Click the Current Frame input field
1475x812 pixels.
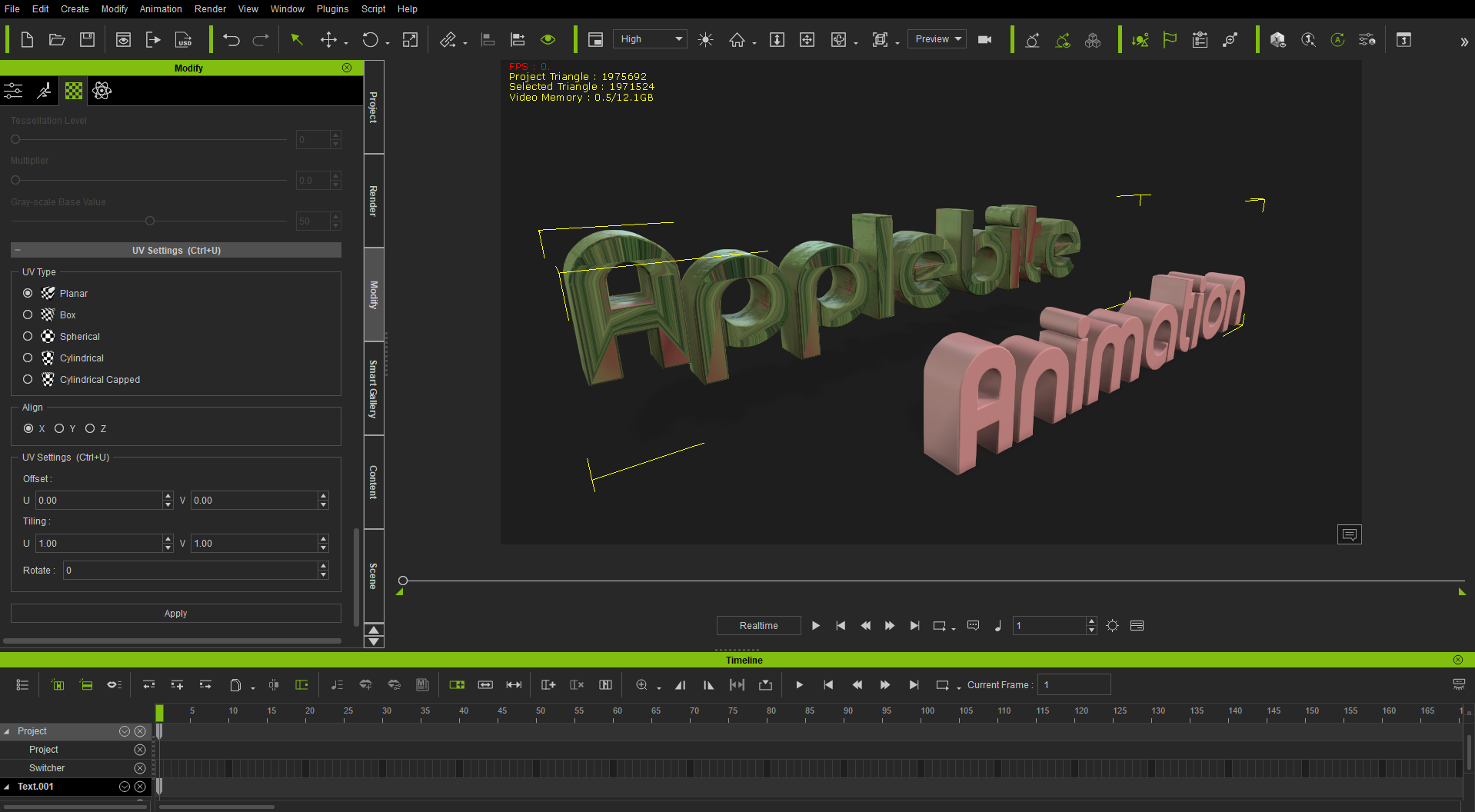pos(1074,685)
